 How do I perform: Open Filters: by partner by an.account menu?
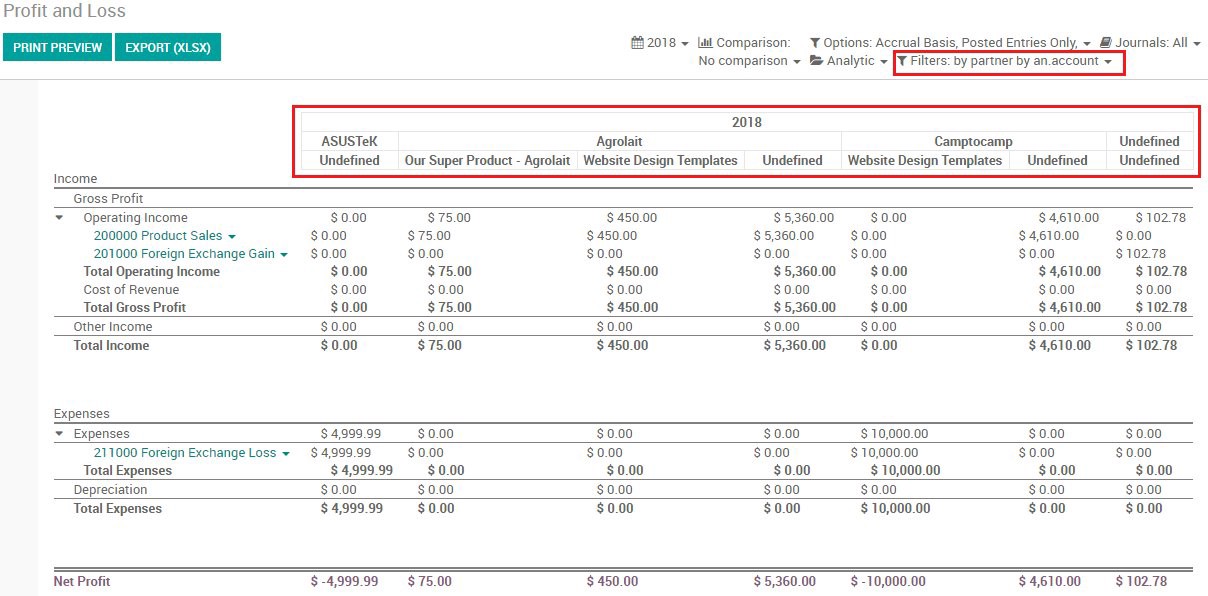click(1010, 61)
